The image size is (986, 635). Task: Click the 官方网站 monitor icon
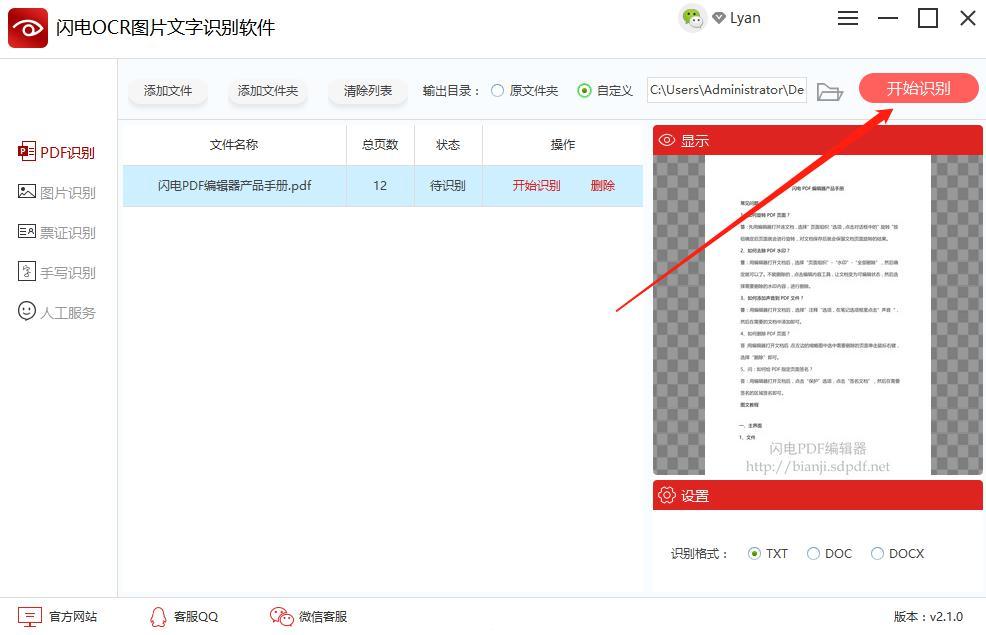[x=30, y=617]
